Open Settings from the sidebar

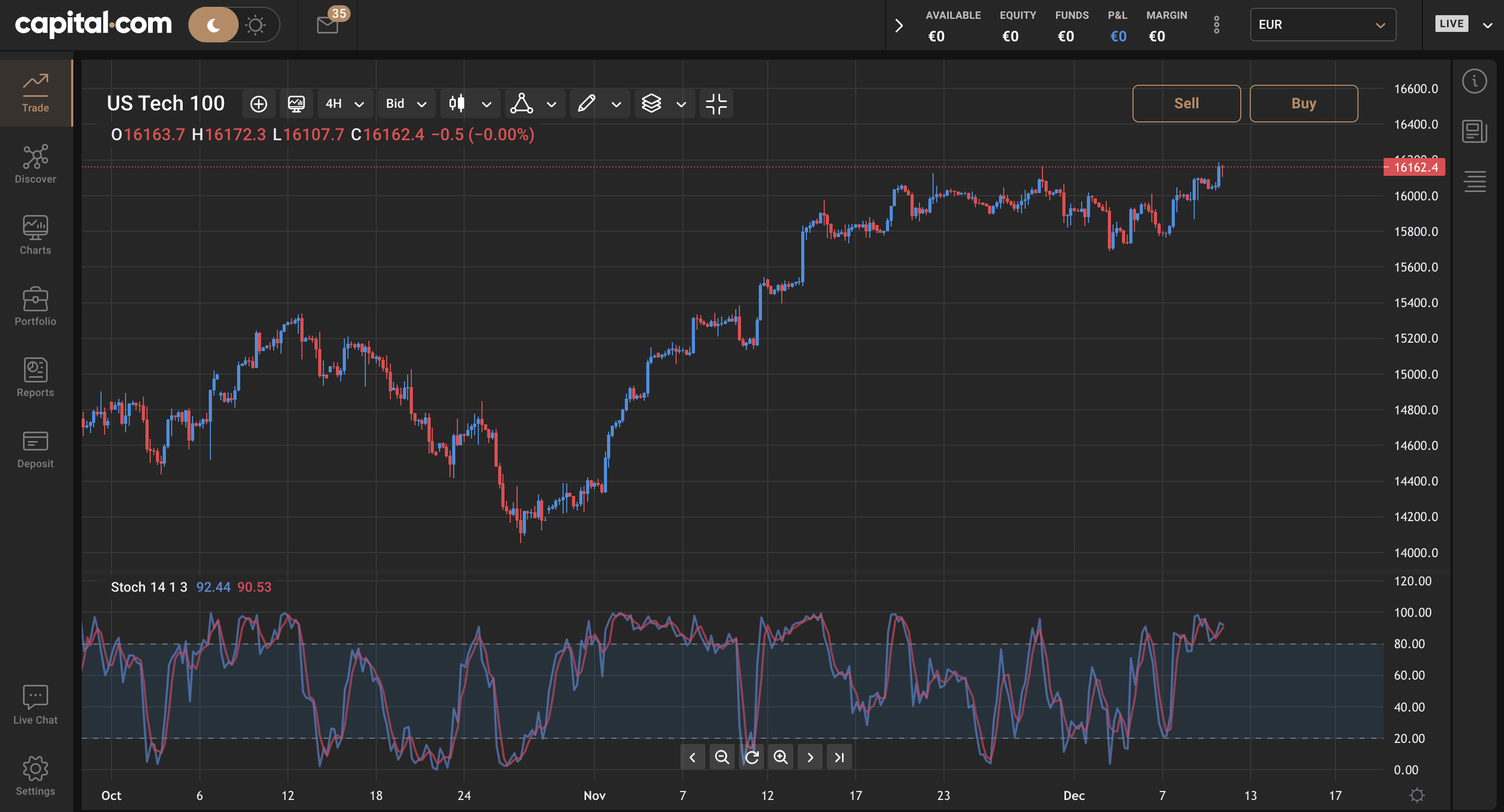click(x=36, y=776)
